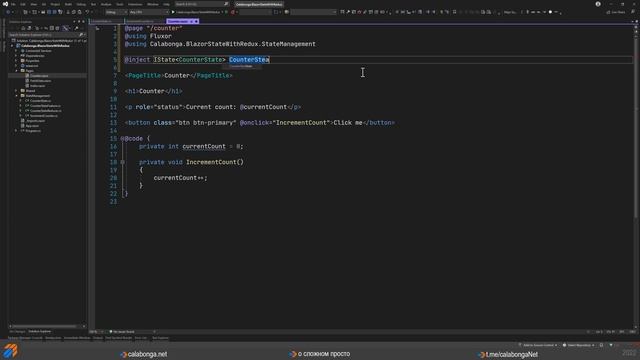Click the No issues found indicator
The width and height of the screenshot is (640, 360).
coord(122,332)
